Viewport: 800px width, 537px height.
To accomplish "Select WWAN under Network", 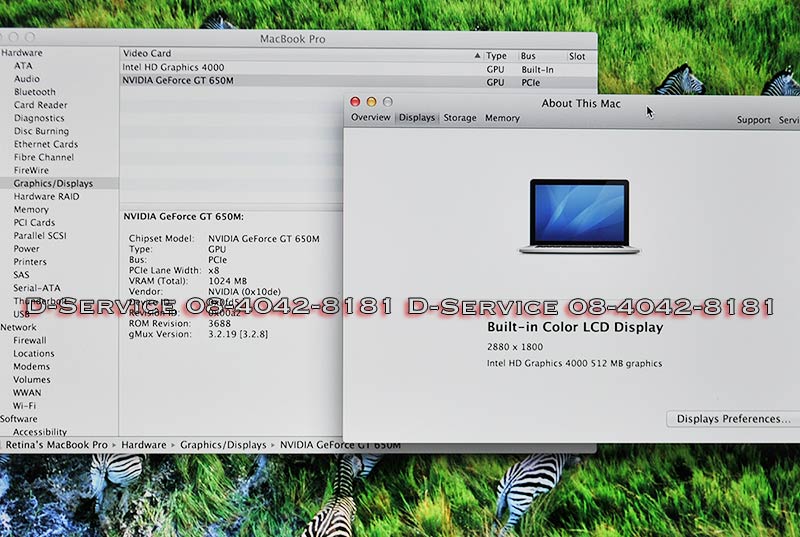I will pos(27,393).
